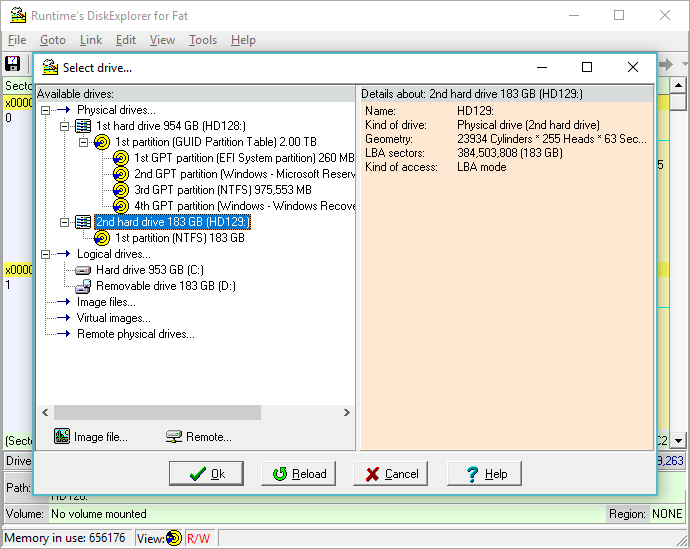Click the Hard drive C: icon

click(83, 270)
